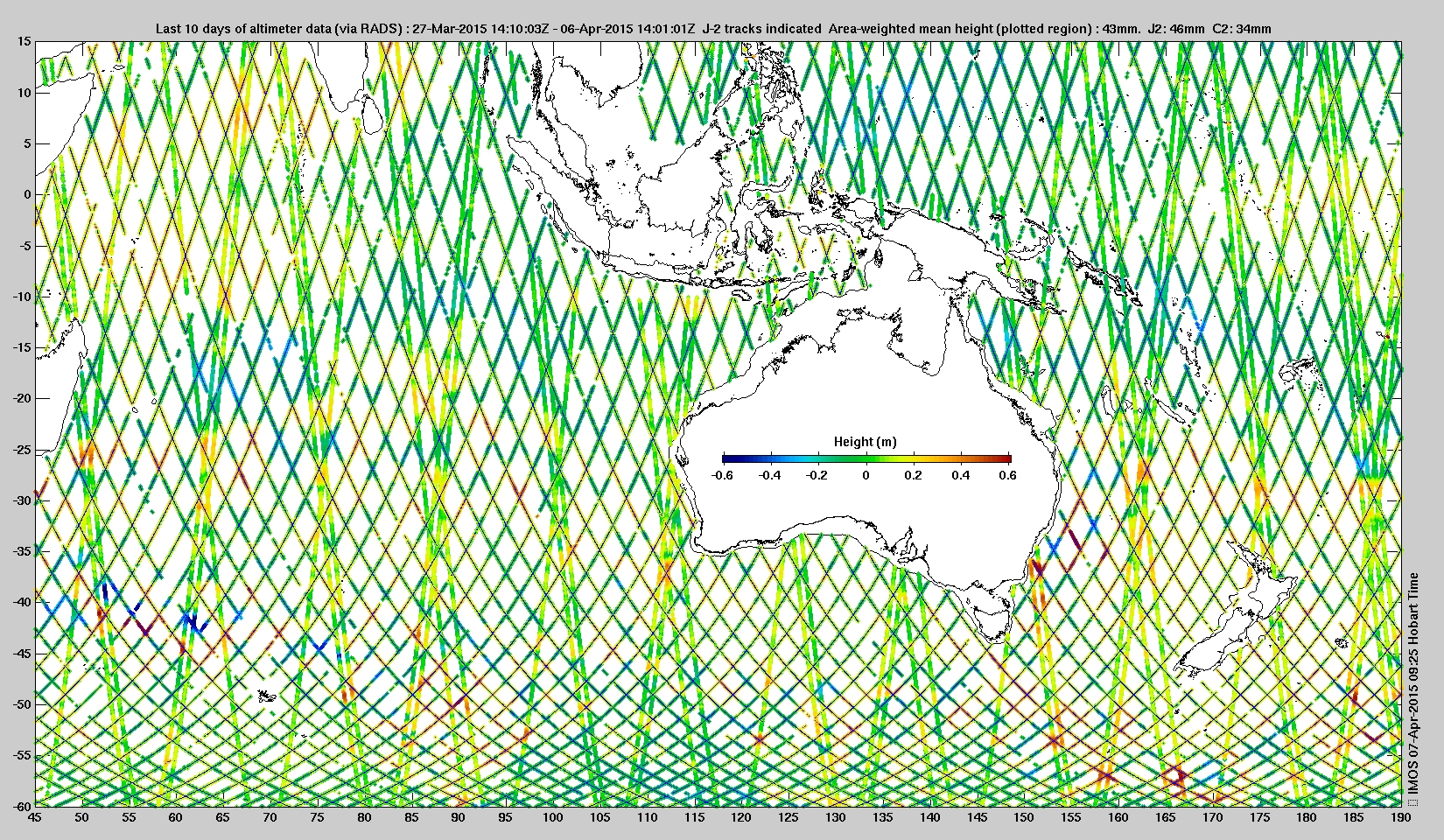1444x840 pixels.
Task: Click longitude axis label 75
Action: point(317,817)
